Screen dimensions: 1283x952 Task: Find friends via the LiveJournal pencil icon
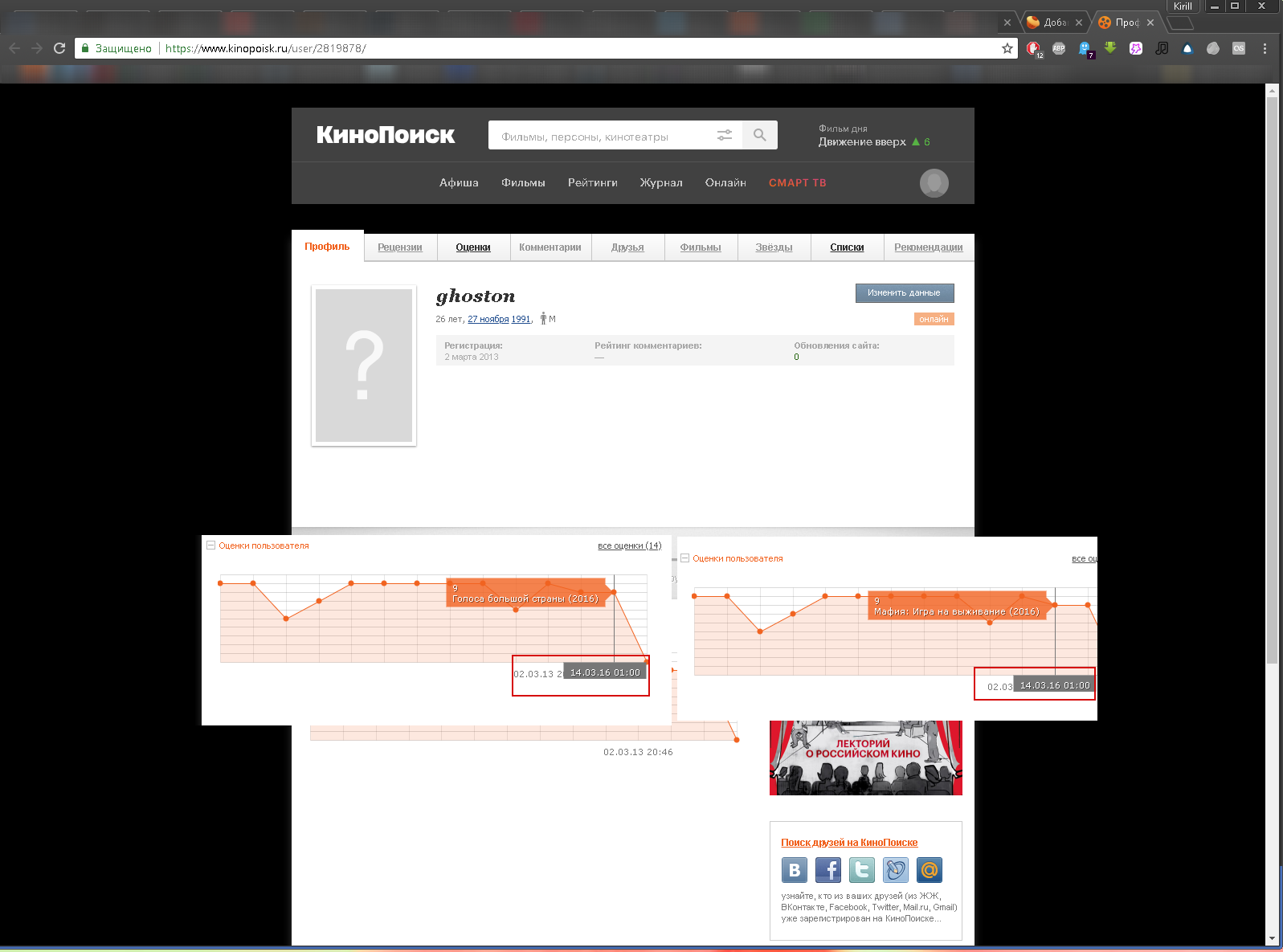coord(896,870)
